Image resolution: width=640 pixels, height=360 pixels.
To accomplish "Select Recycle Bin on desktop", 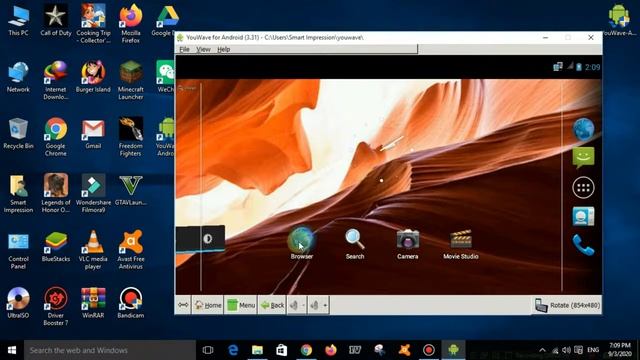I will click(x=18, y=133).
